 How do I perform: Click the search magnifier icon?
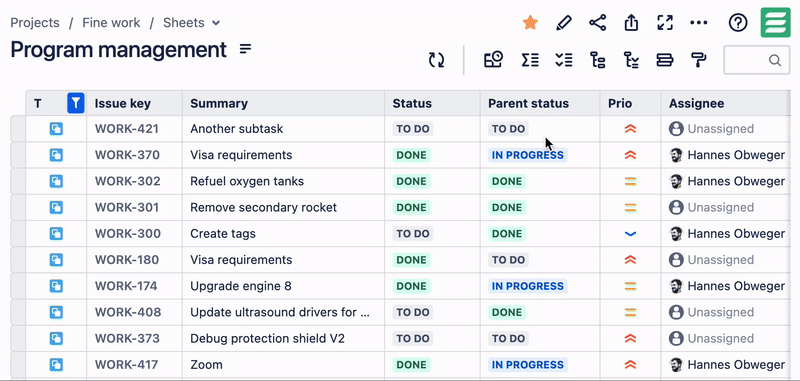pyautogui.click(x=774, y=60)
